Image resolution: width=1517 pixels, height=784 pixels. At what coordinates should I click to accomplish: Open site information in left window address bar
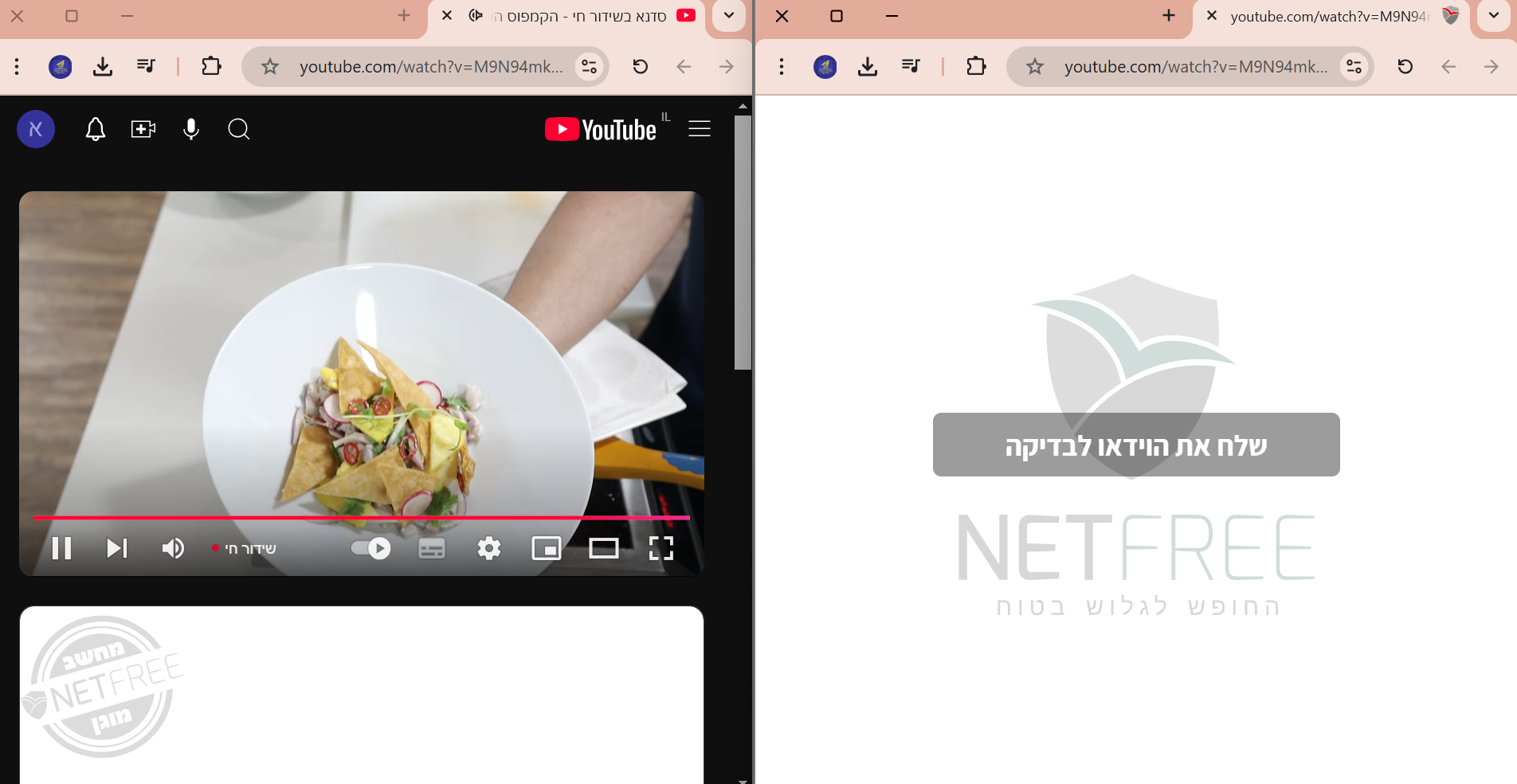[x=589, y=67]
